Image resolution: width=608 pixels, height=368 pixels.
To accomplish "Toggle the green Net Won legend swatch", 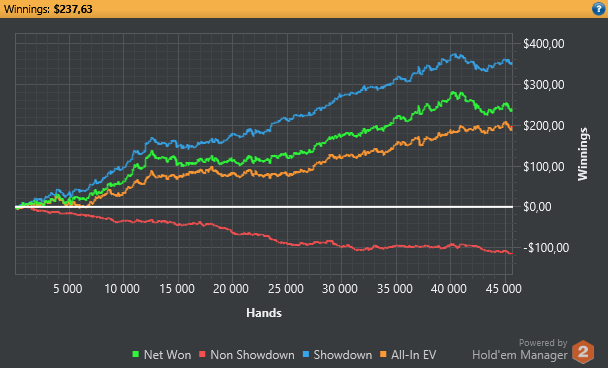I will [136, 354].
